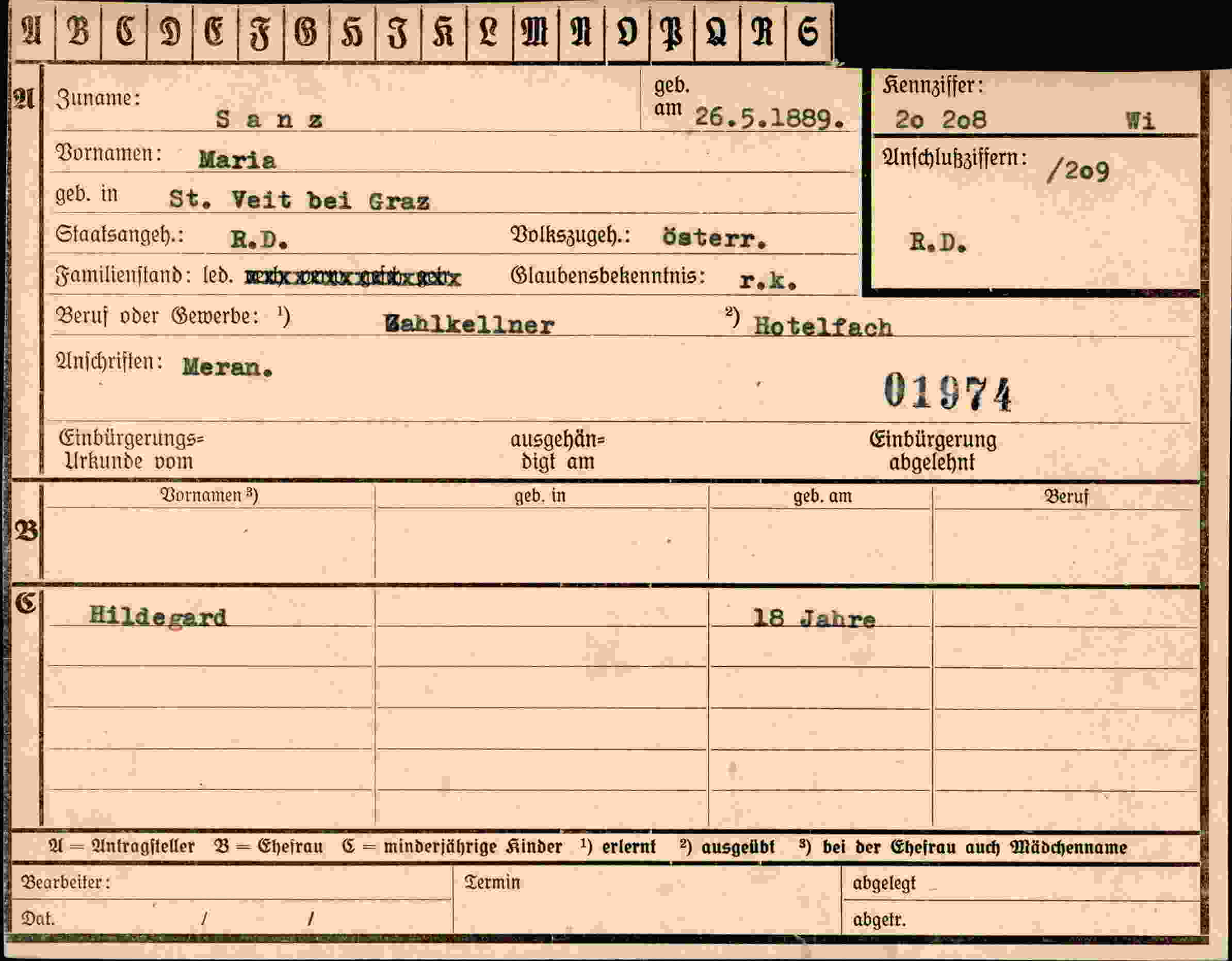Click 'ausgehändigt am' label
The width and height of the screenshot is (1232, 961).
(557, 451)
